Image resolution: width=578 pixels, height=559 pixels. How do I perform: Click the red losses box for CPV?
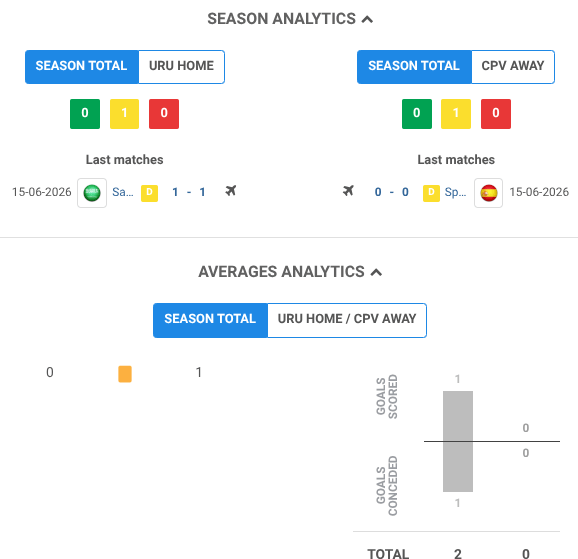pos(496,114)
